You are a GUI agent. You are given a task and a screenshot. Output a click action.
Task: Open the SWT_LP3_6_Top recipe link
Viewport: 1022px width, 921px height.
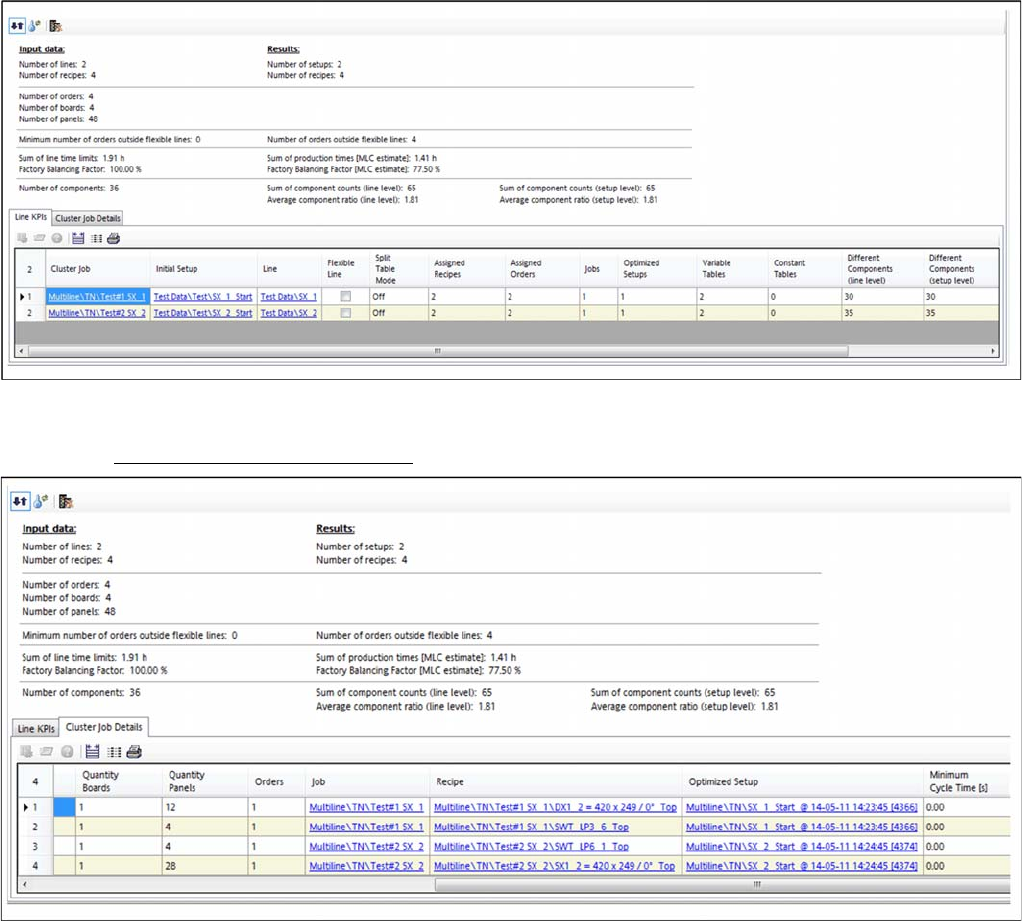point(531,827)
